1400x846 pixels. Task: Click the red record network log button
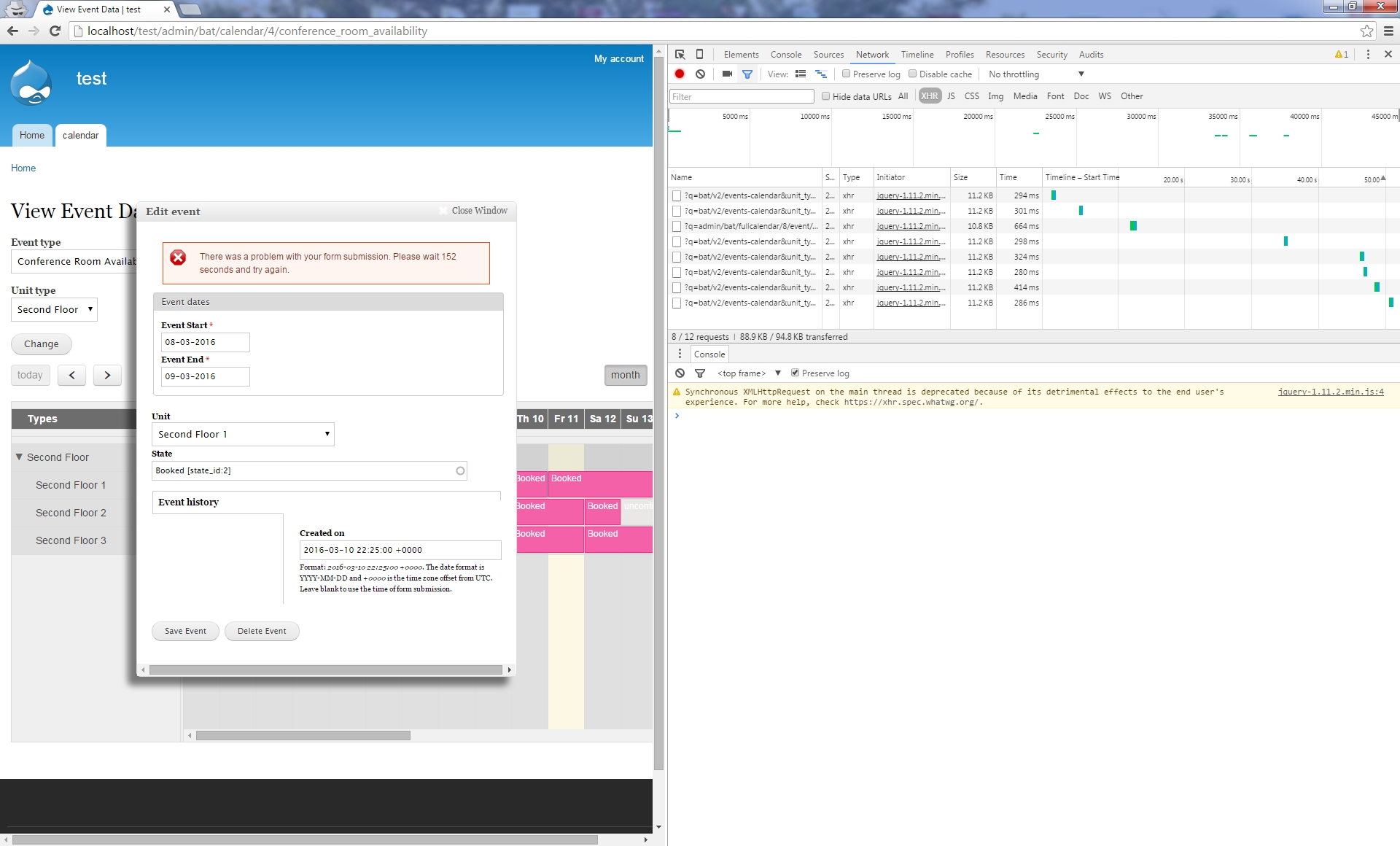pyautogui.click(x=680, y=74)
